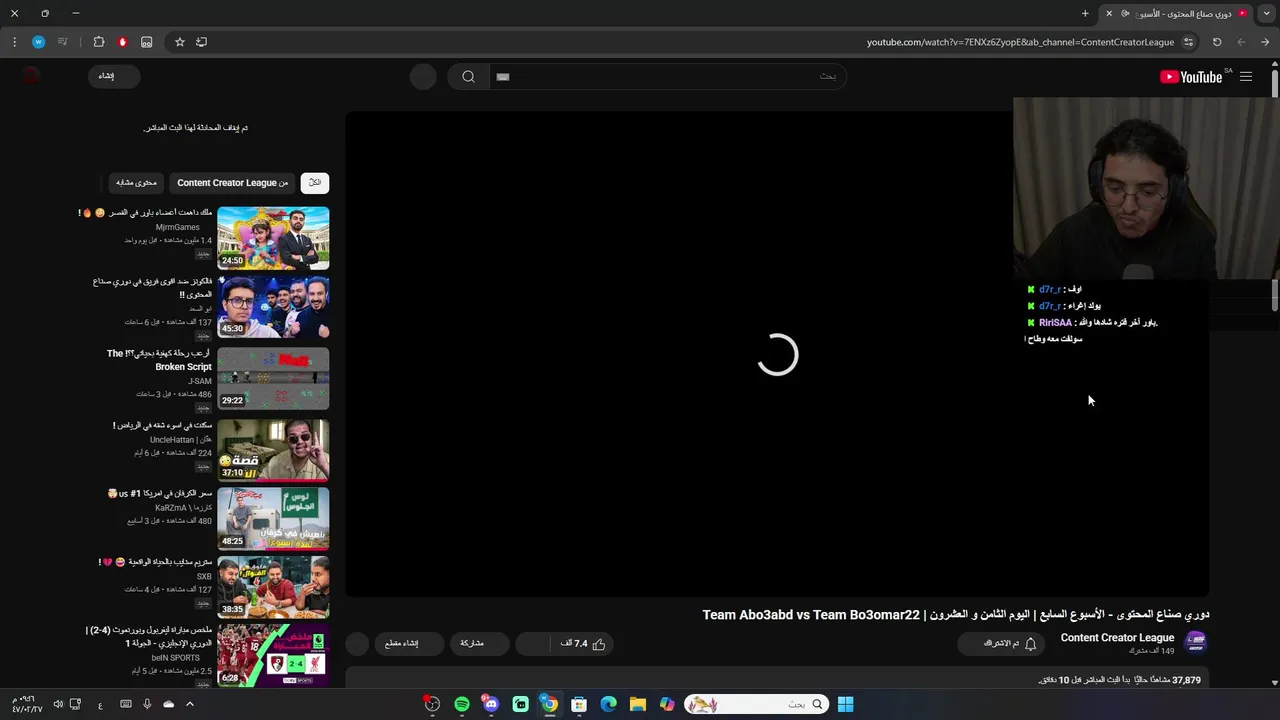Click the Content Creator League channel avatar
This screenshot has width=1280, height=720.
pos(1195,642)
